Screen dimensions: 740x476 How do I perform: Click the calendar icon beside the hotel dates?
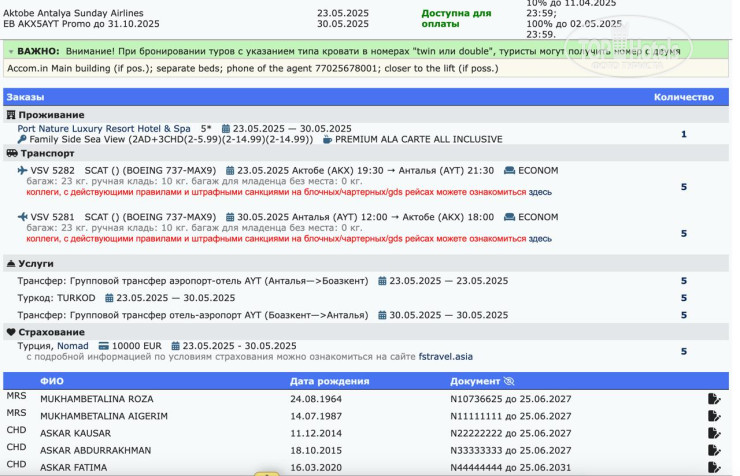pos(226,129)
